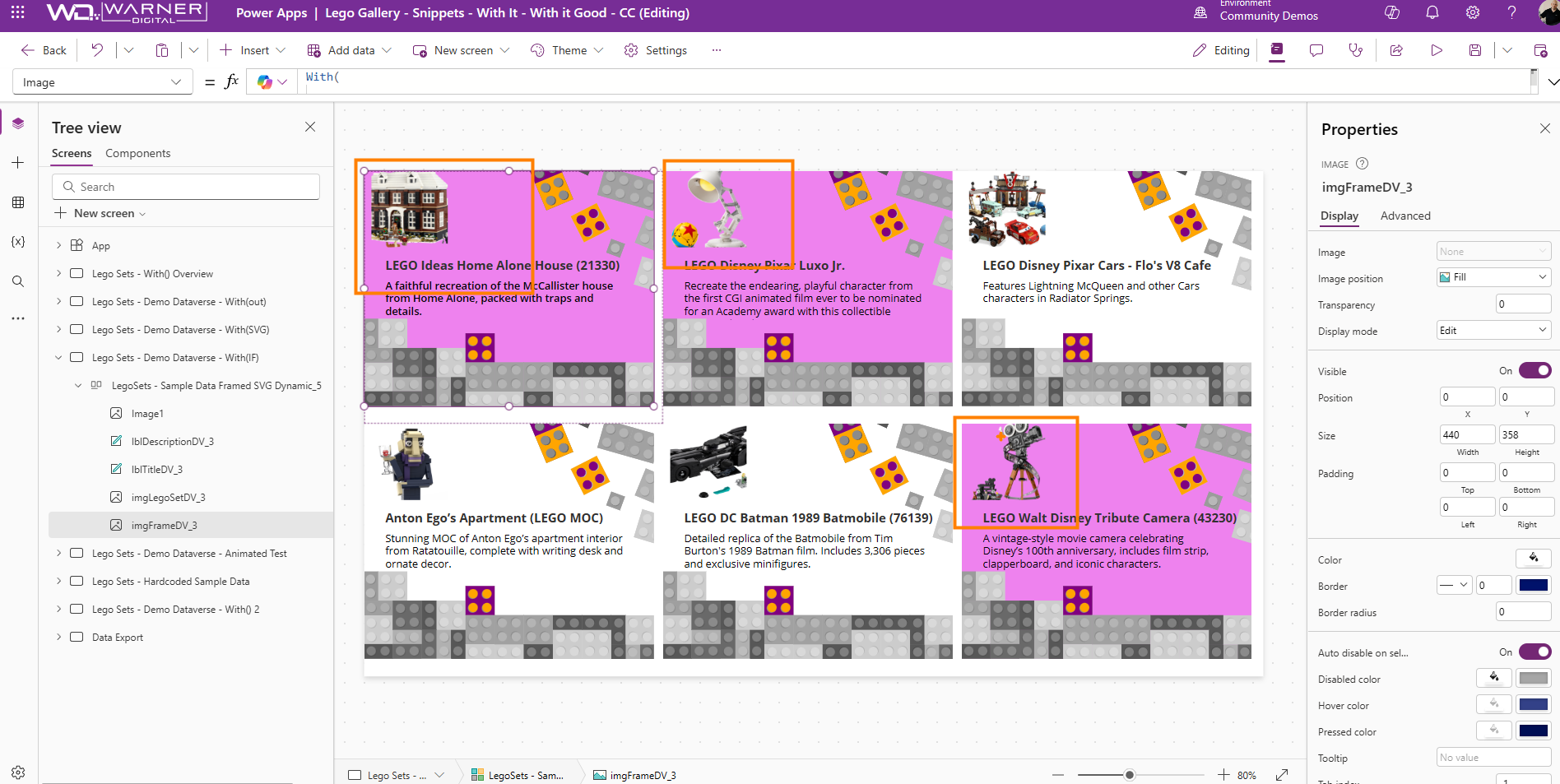Save the app with Save icon
The image size is (1560, 784).
click(x=1475, y=50)
